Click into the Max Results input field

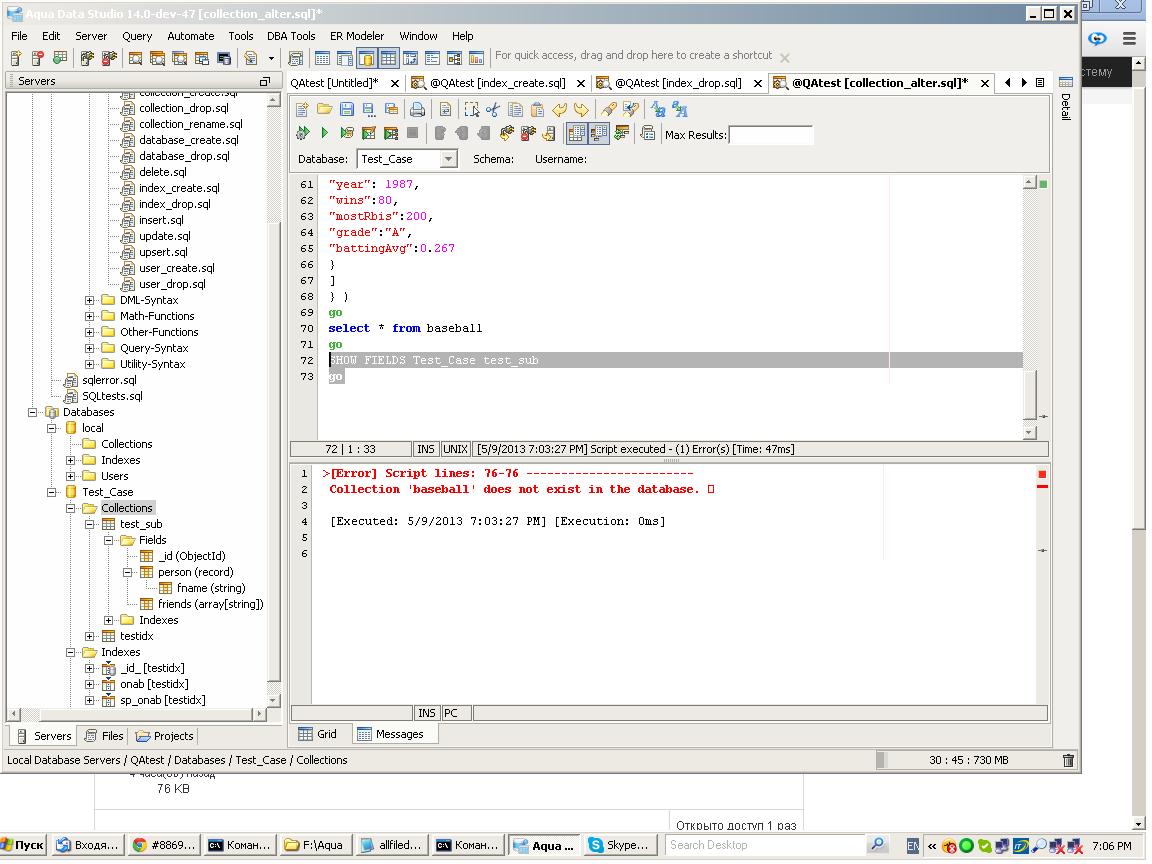coord(770,135)
